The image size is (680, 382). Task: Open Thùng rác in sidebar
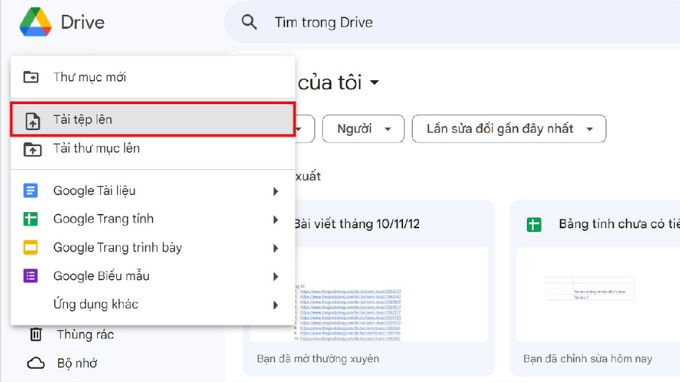[x=85, y=335]
